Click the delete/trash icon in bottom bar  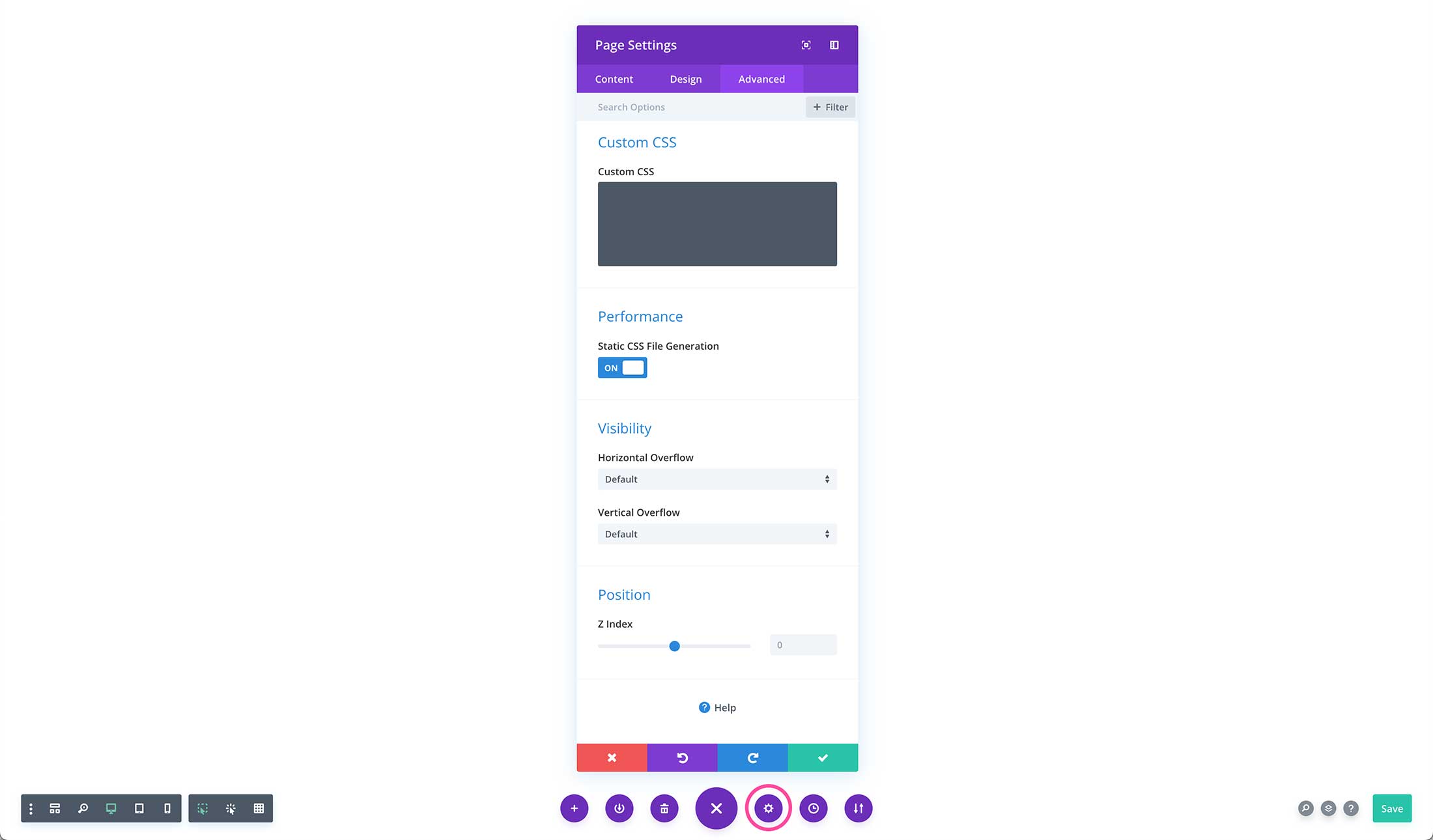click(x=665, y=808)
